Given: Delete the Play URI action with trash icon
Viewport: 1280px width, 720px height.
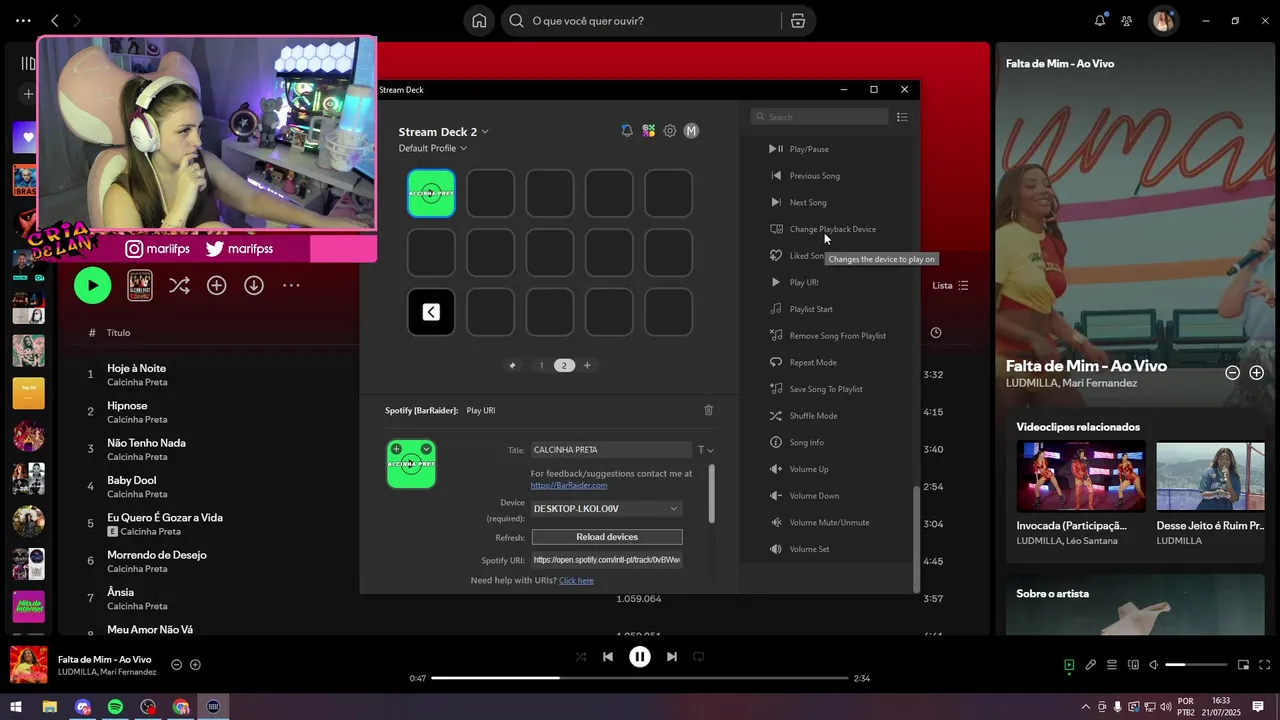Looking at the screenshot, I should (709, 410).
